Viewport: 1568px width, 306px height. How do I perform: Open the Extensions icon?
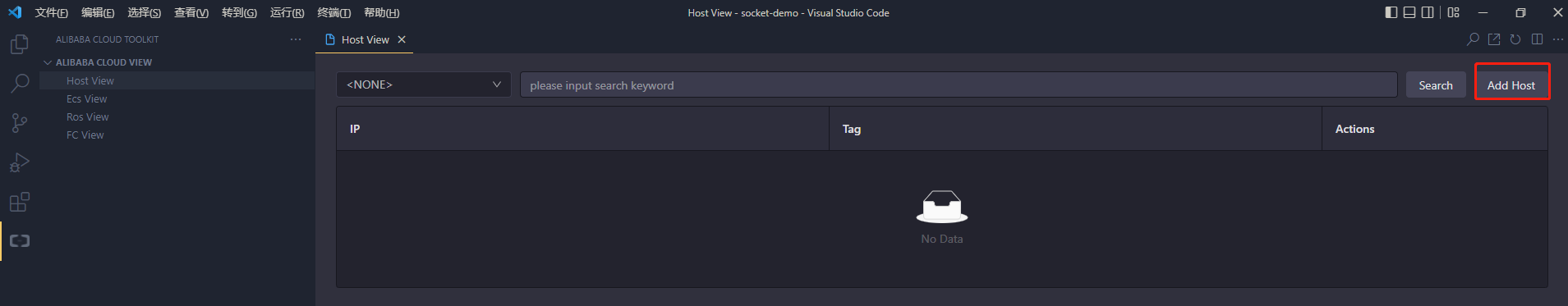20,202
